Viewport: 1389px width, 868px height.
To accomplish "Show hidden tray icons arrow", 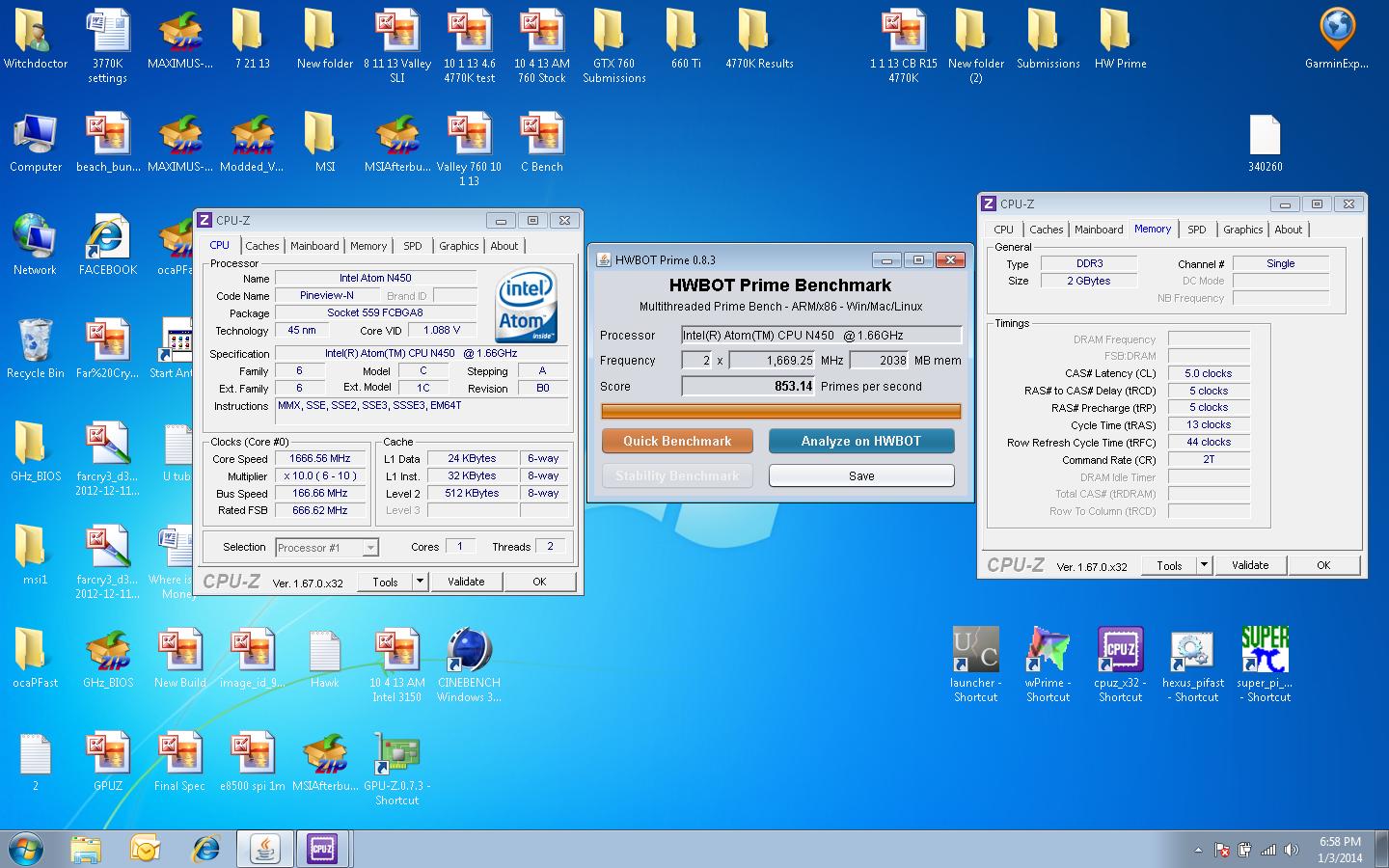I will (x=1199, y=851).
